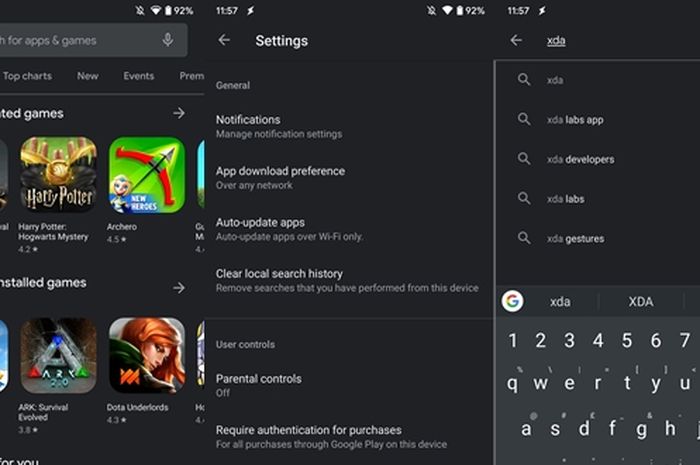Tap the search for apps & games field
The image size is (700, 465).
(x=92, y=40)
